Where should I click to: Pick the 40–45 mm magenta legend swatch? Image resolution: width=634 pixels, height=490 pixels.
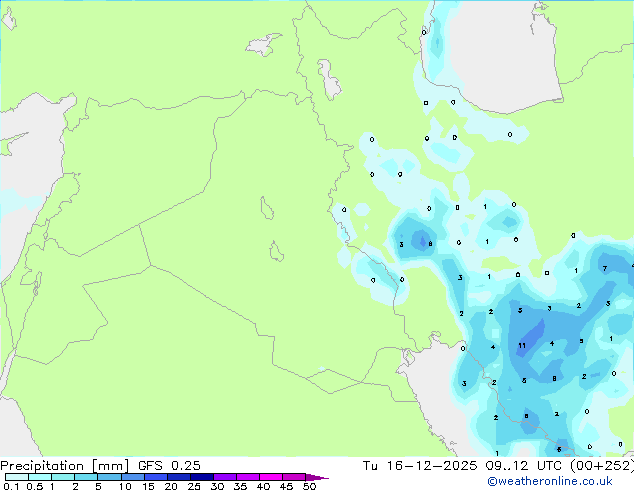(x=271, y=477)
